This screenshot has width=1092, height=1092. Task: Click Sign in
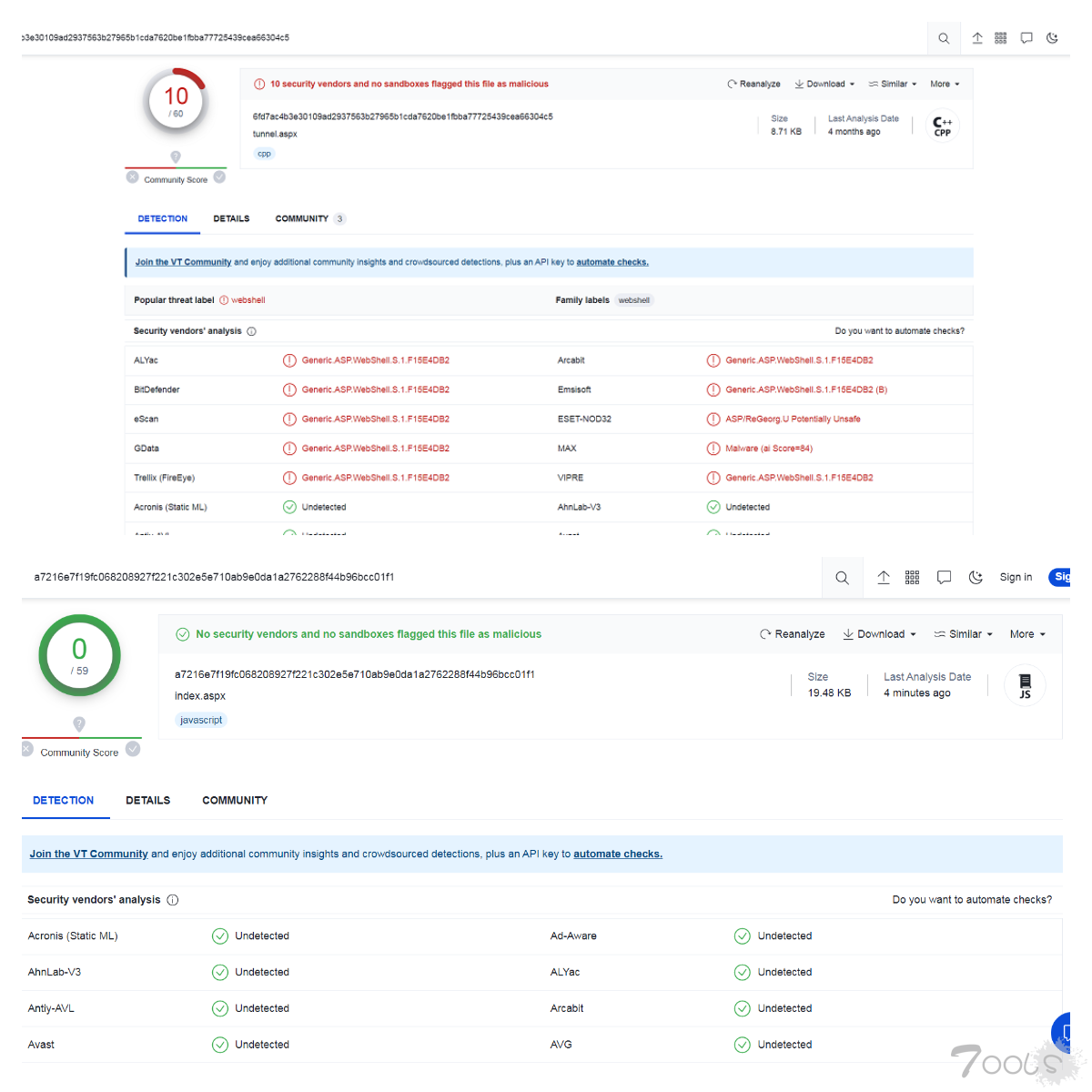1016,577
